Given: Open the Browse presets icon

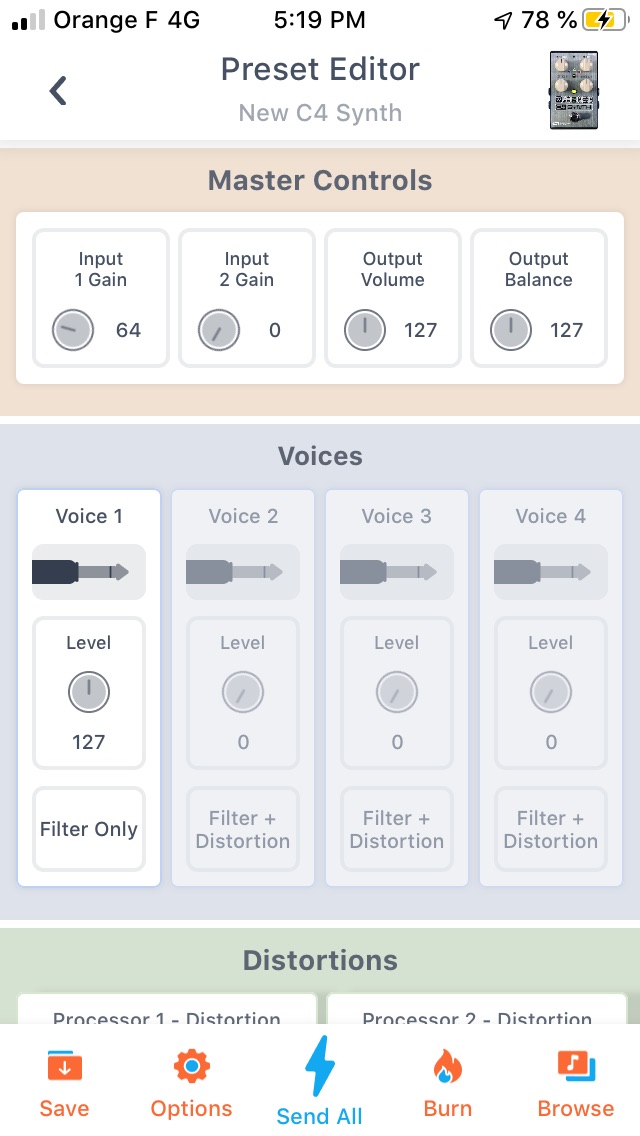Looking at the screenshot, I should tap(575, 1080).
